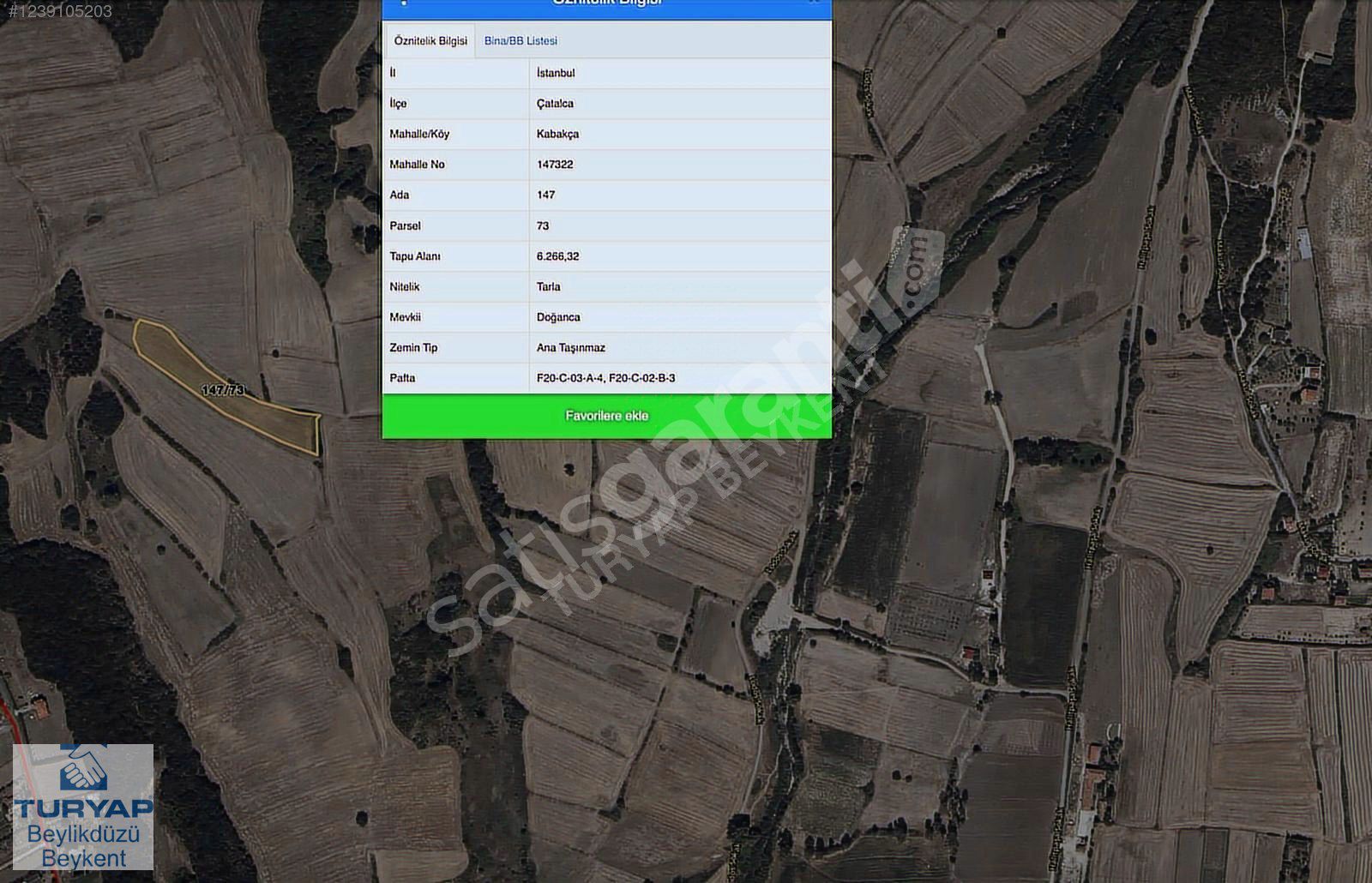Click the info icon in popup header
This screenshot has height=883, width=1372.
pyautogui.click(x=404, y=3)
